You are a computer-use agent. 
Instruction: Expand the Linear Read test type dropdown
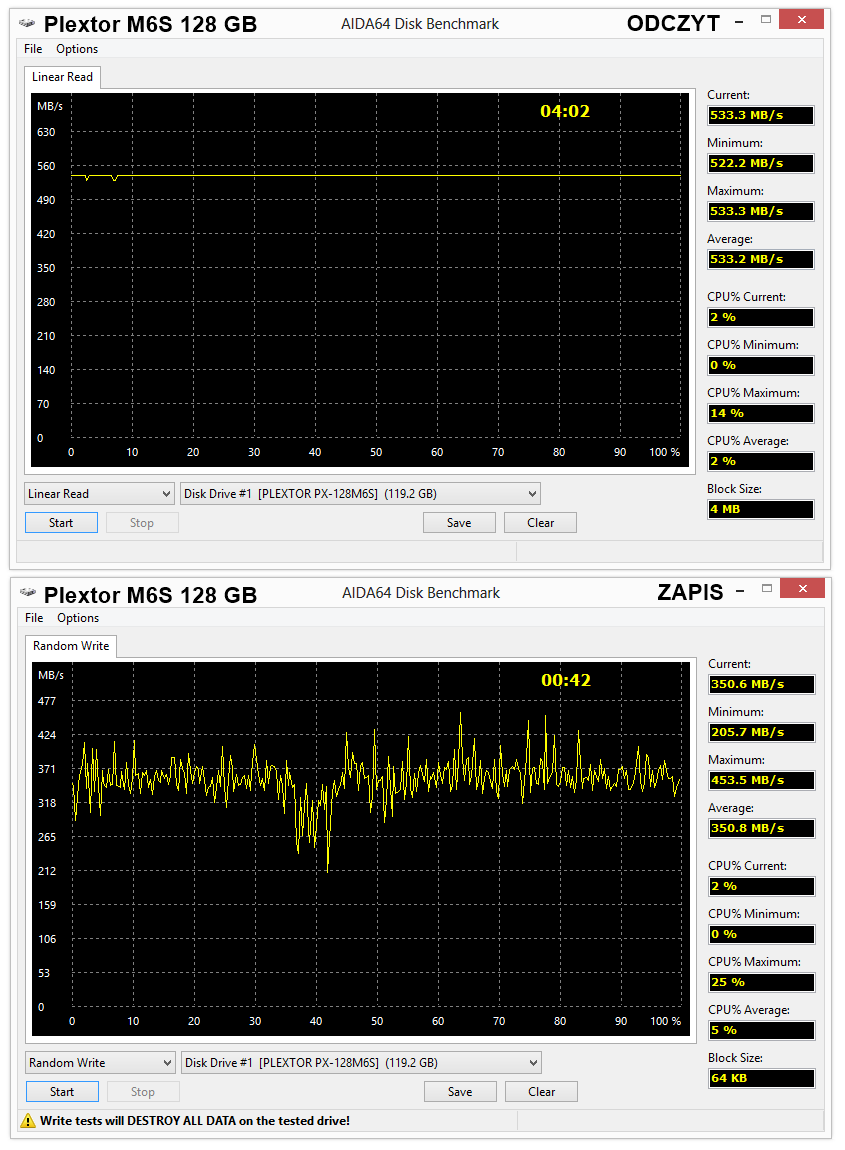99,494
